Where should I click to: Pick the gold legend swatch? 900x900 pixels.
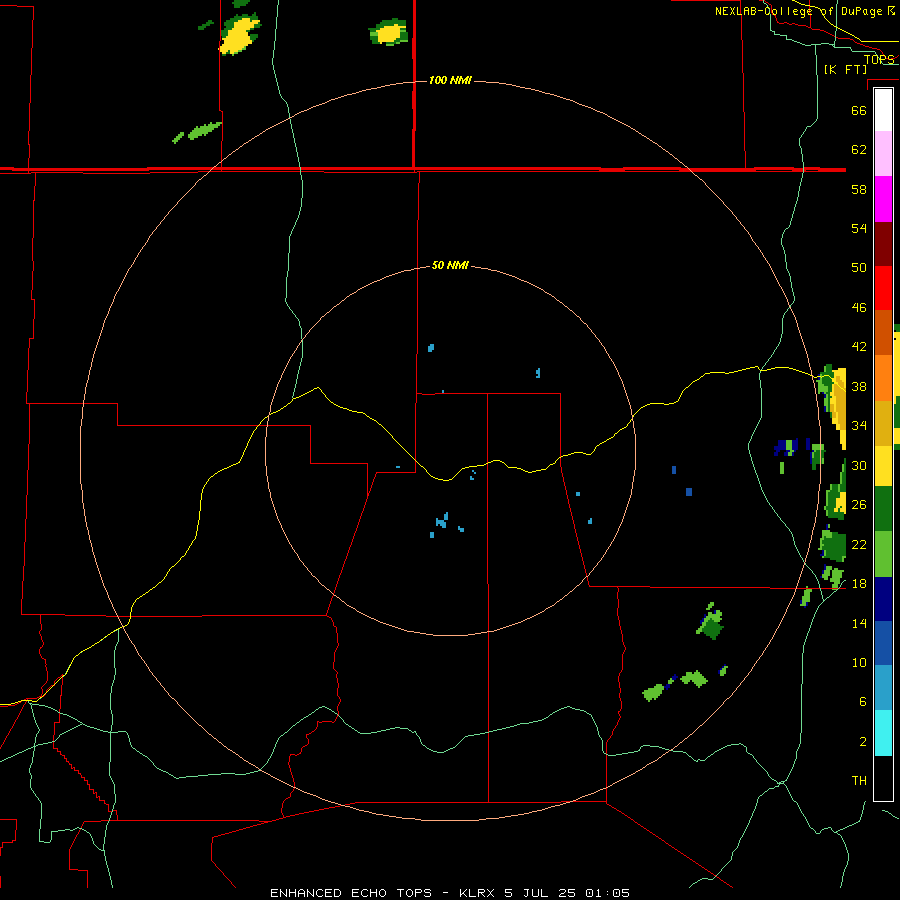pos(883,423)
